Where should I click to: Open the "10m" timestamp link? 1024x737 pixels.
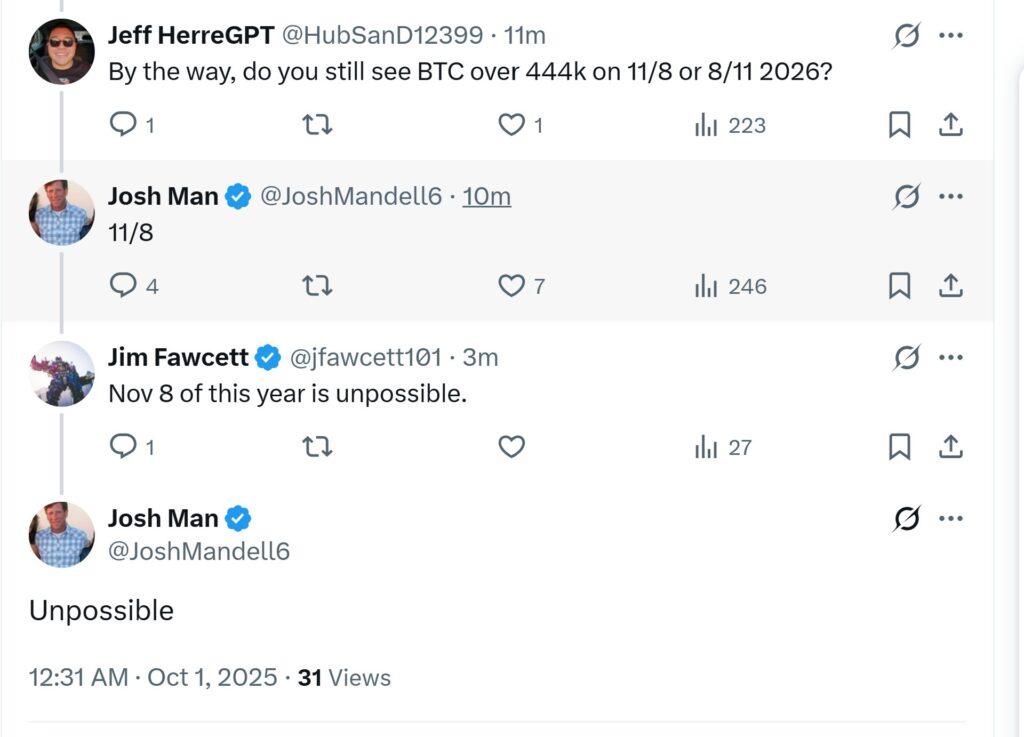(x=487, y=196)
